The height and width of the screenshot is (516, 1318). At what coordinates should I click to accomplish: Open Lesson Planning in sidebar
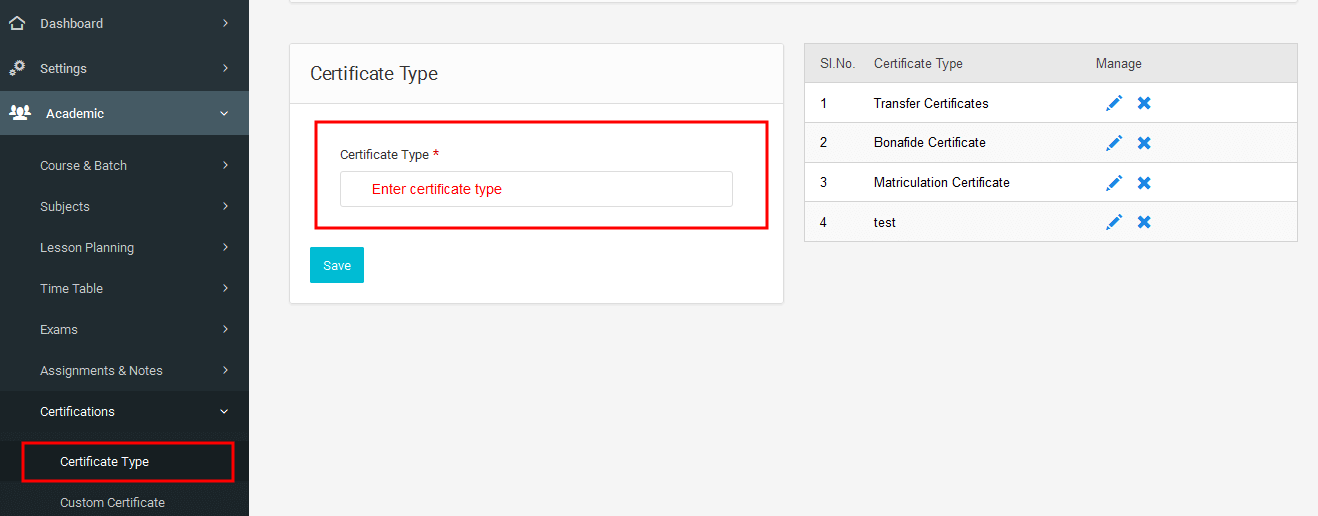click(x=124, y=247)
